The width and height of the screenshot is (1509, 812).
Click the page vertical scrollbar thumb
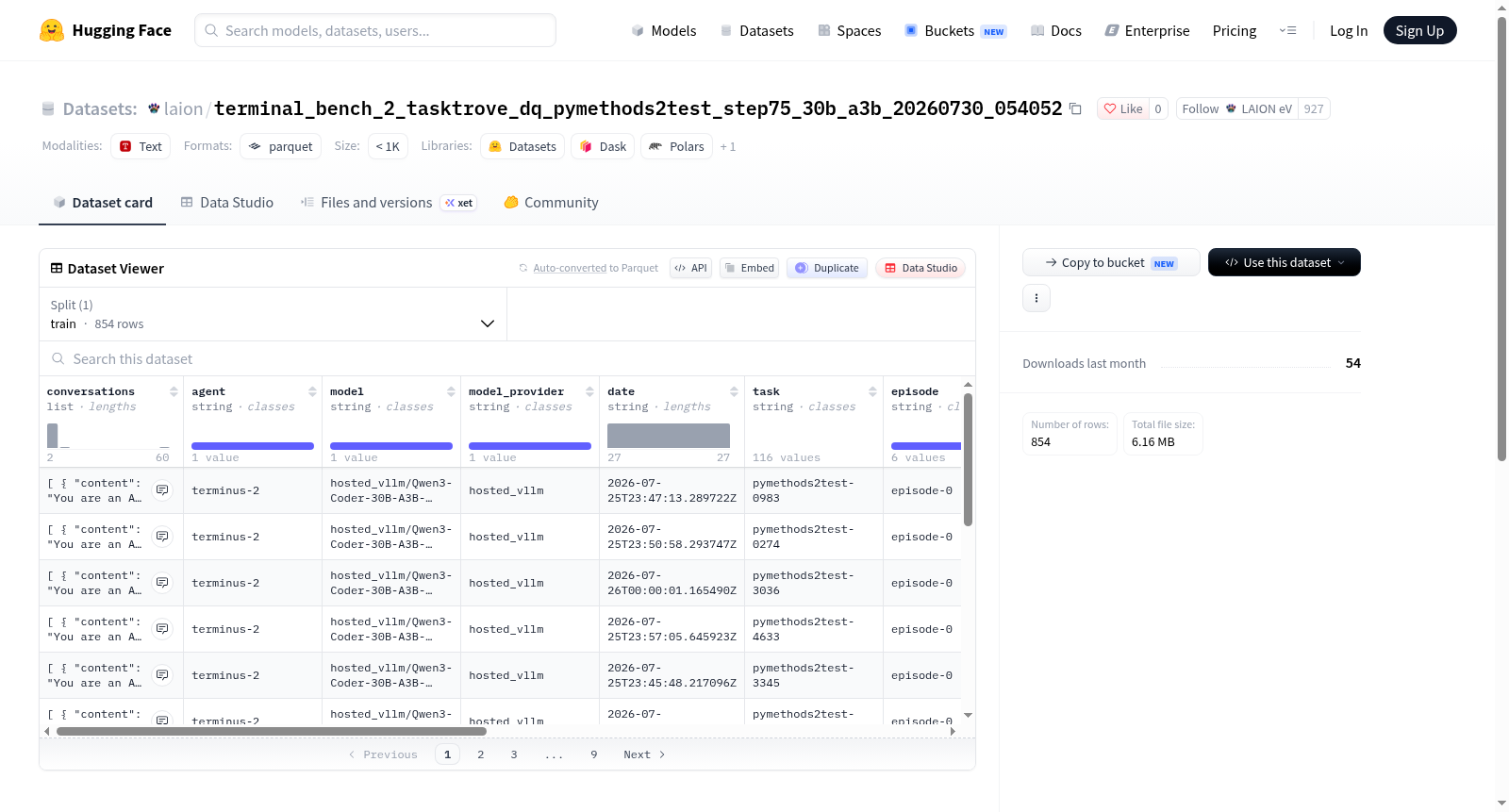(x=1501, y=239)
